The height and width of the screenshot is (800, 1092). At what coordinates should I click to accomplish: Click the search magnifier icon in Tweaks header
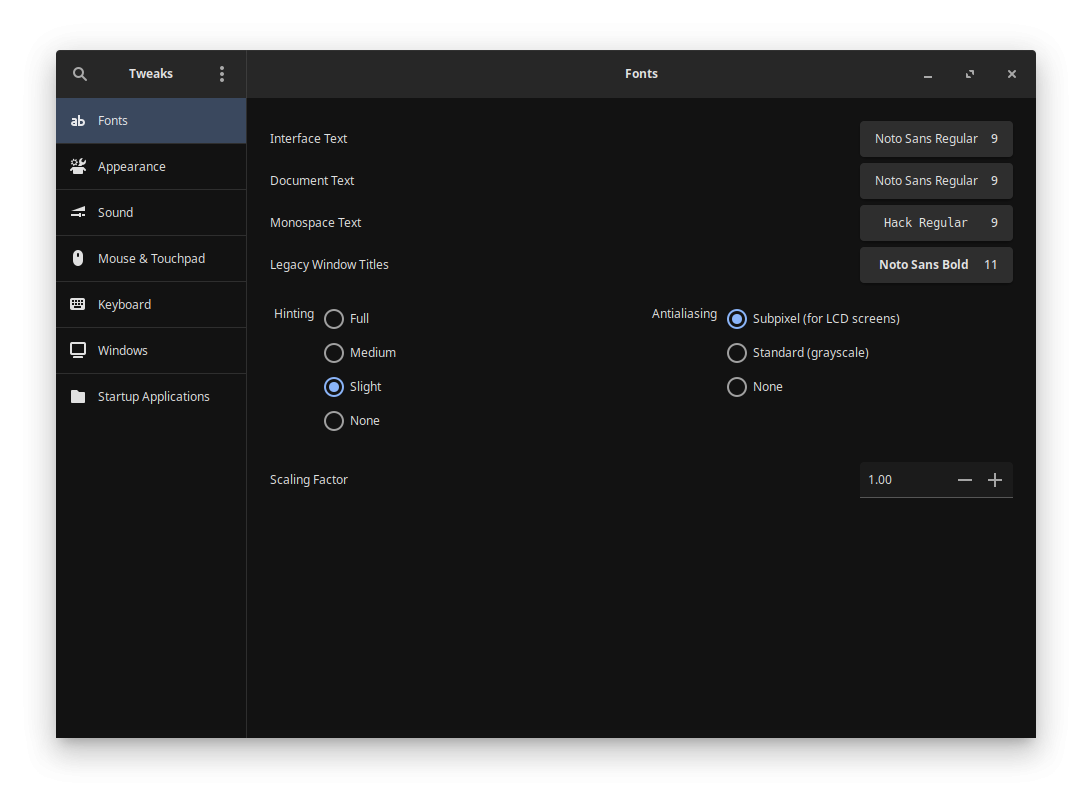tap(80, 74)
